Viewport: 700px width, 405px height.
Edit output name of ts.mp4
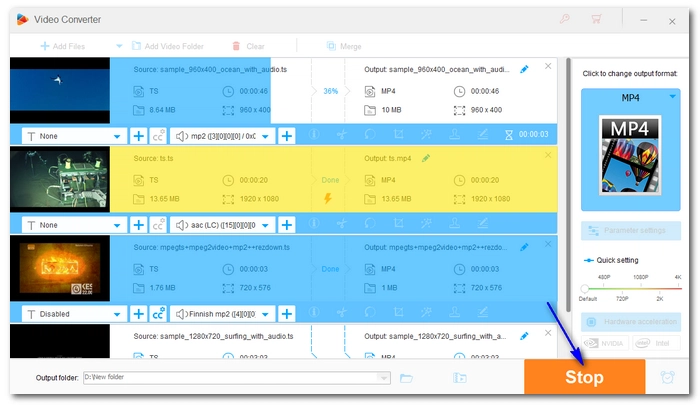click(x=426, y=158)
